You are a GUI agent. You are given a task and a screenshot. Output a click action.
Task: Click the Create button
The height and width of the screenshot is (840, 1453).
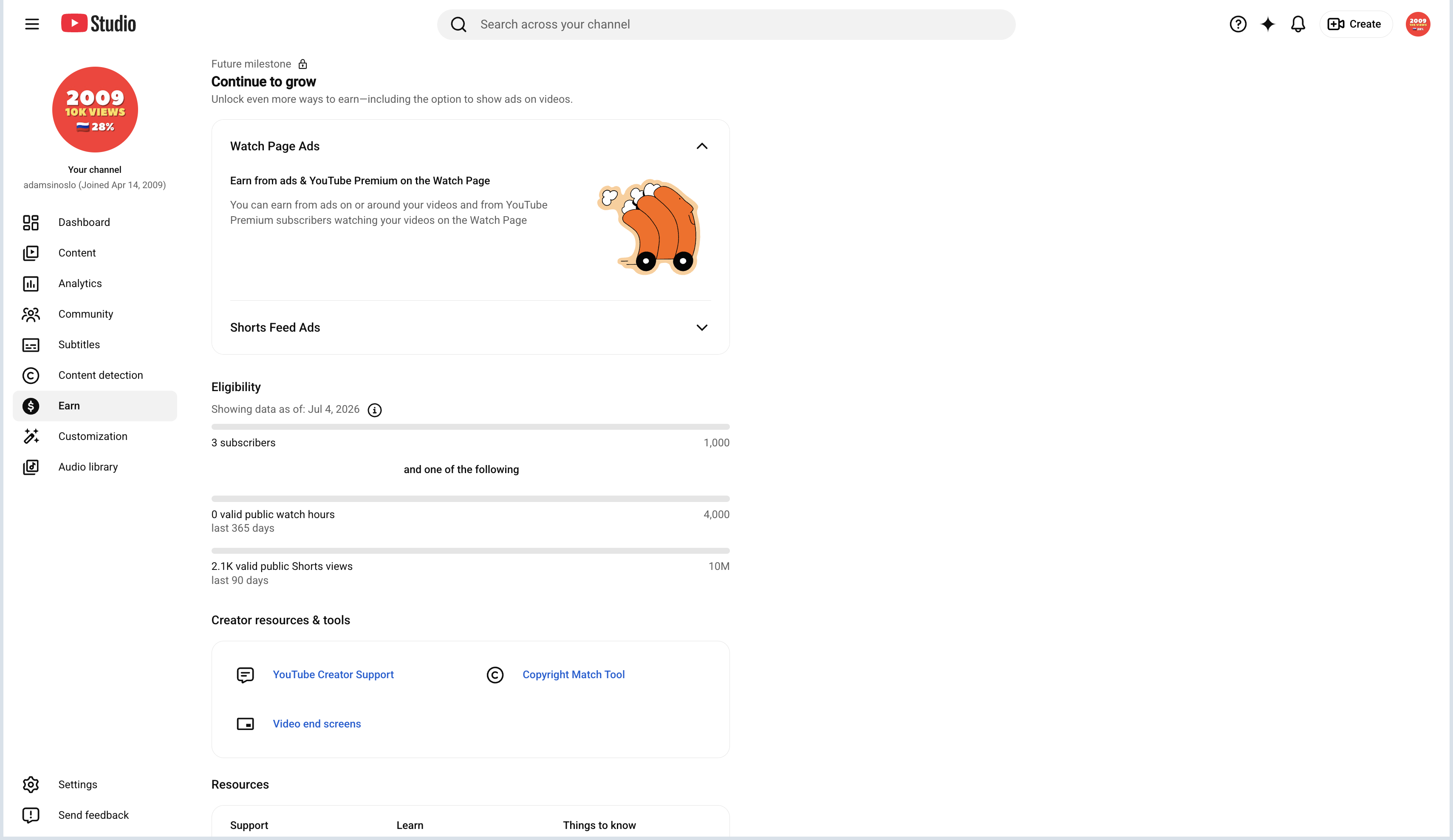[x=1355, y=24]
